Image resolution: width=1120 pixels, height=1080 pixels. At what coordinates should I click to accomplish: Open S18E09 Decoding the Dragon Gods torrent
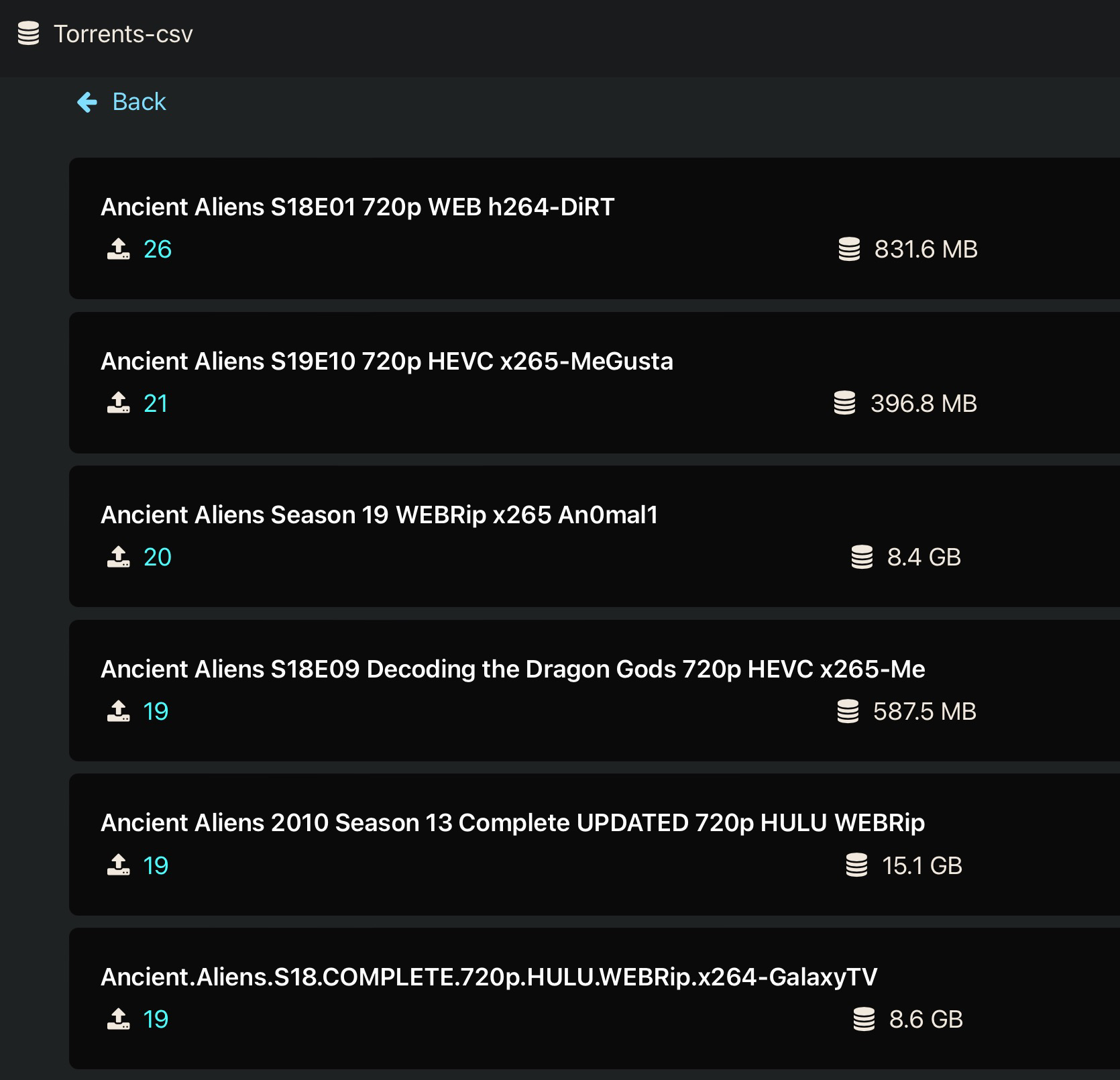pos(512,669)
